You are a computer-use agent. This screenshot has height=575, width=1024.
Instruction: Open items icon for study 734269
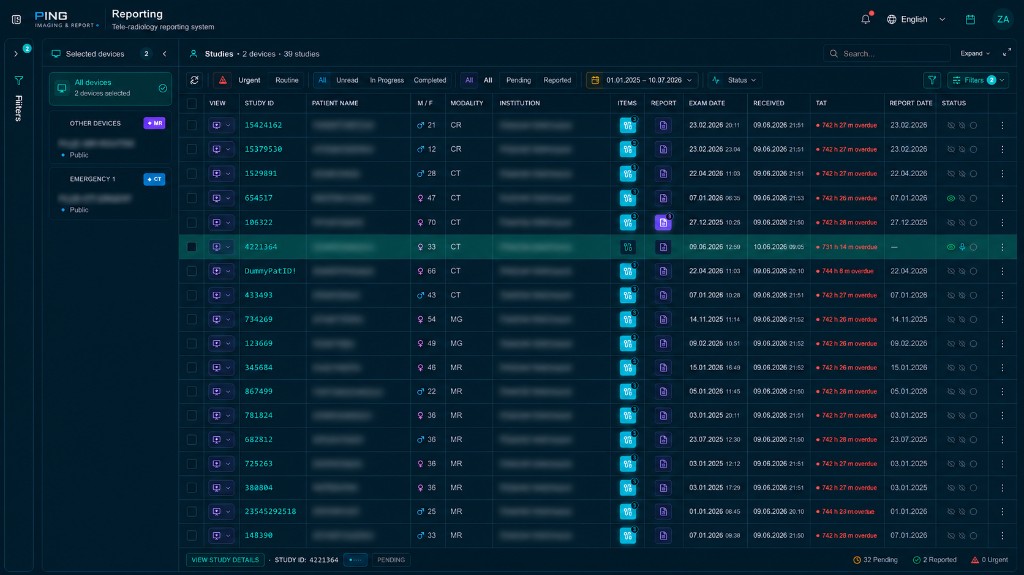click(628, 320)
